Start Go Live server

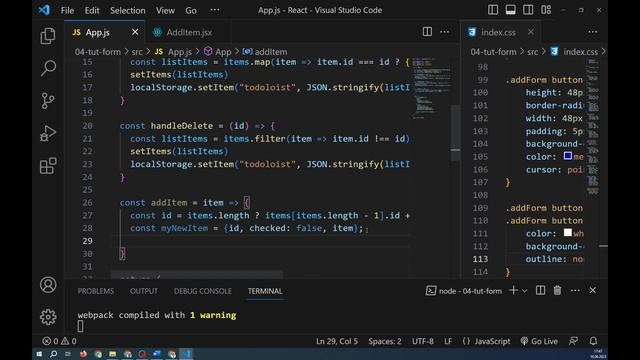pos(539,341)
